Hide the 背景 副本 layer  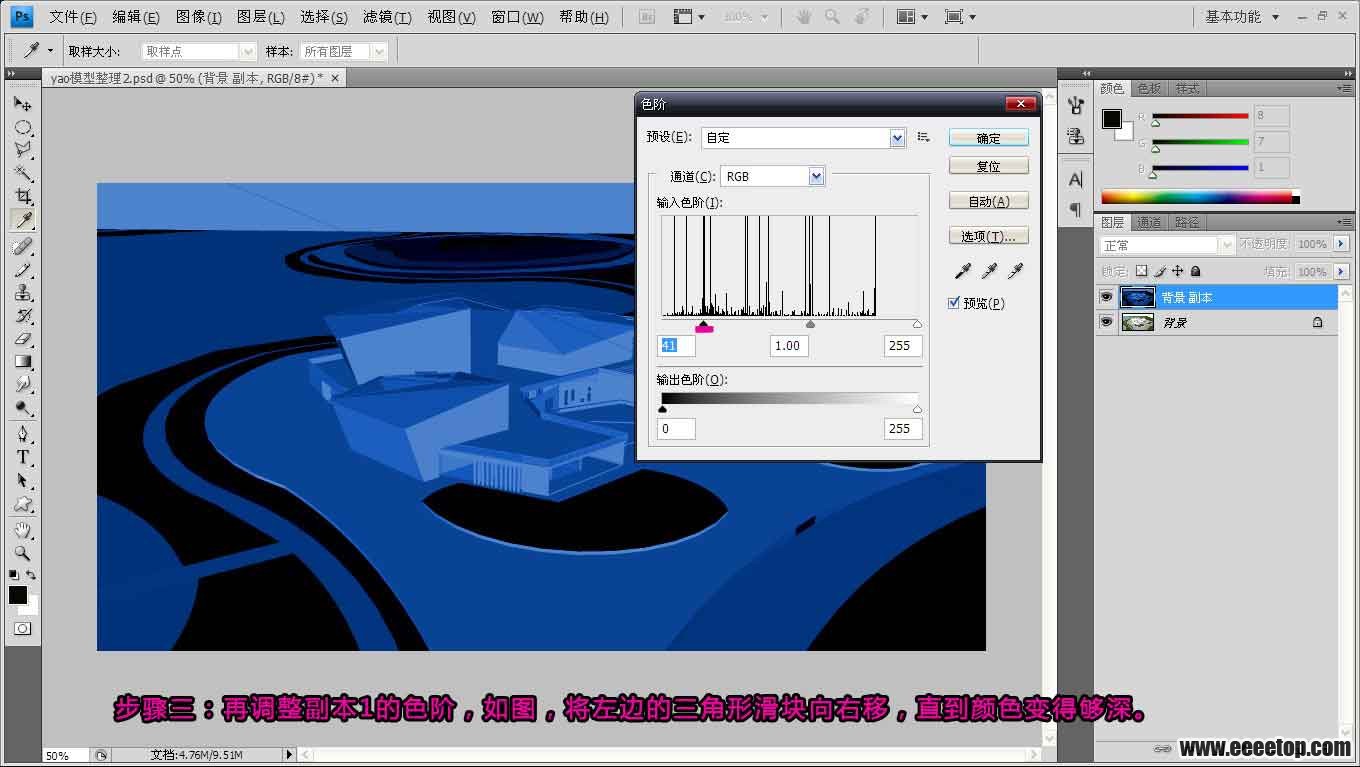pos(1106,297)
